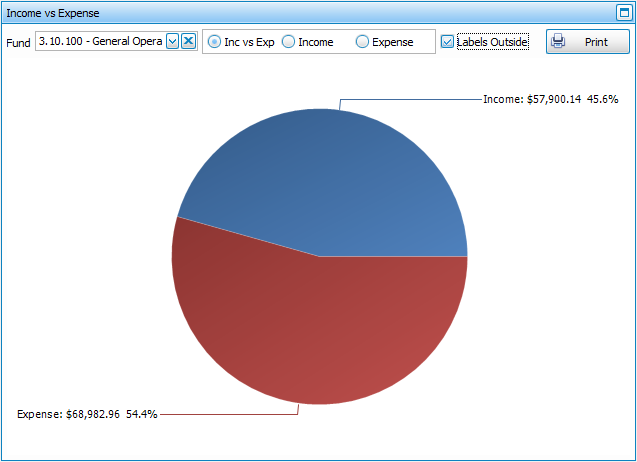The image size is (637, 462).
Task: Select the Expense: $68,982.96 label
Action: [87, 413]
